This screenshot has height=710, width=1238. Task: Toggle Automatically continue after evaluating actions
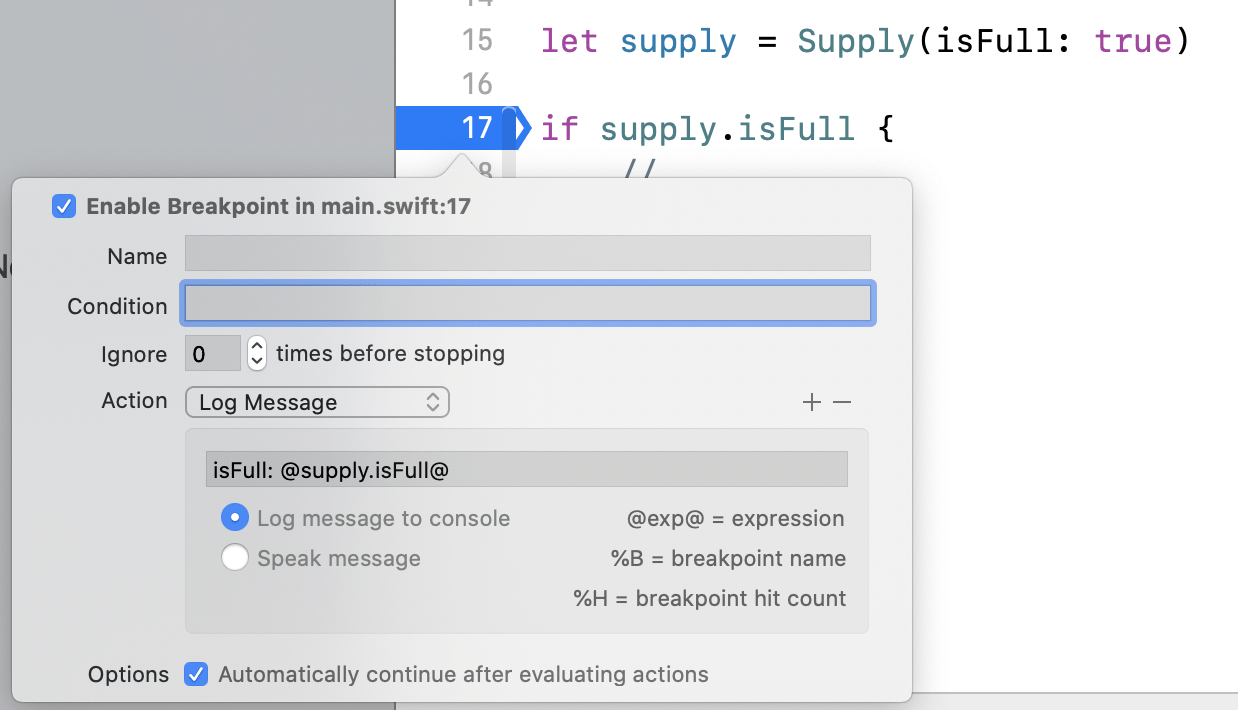click(x=196, y=674)
